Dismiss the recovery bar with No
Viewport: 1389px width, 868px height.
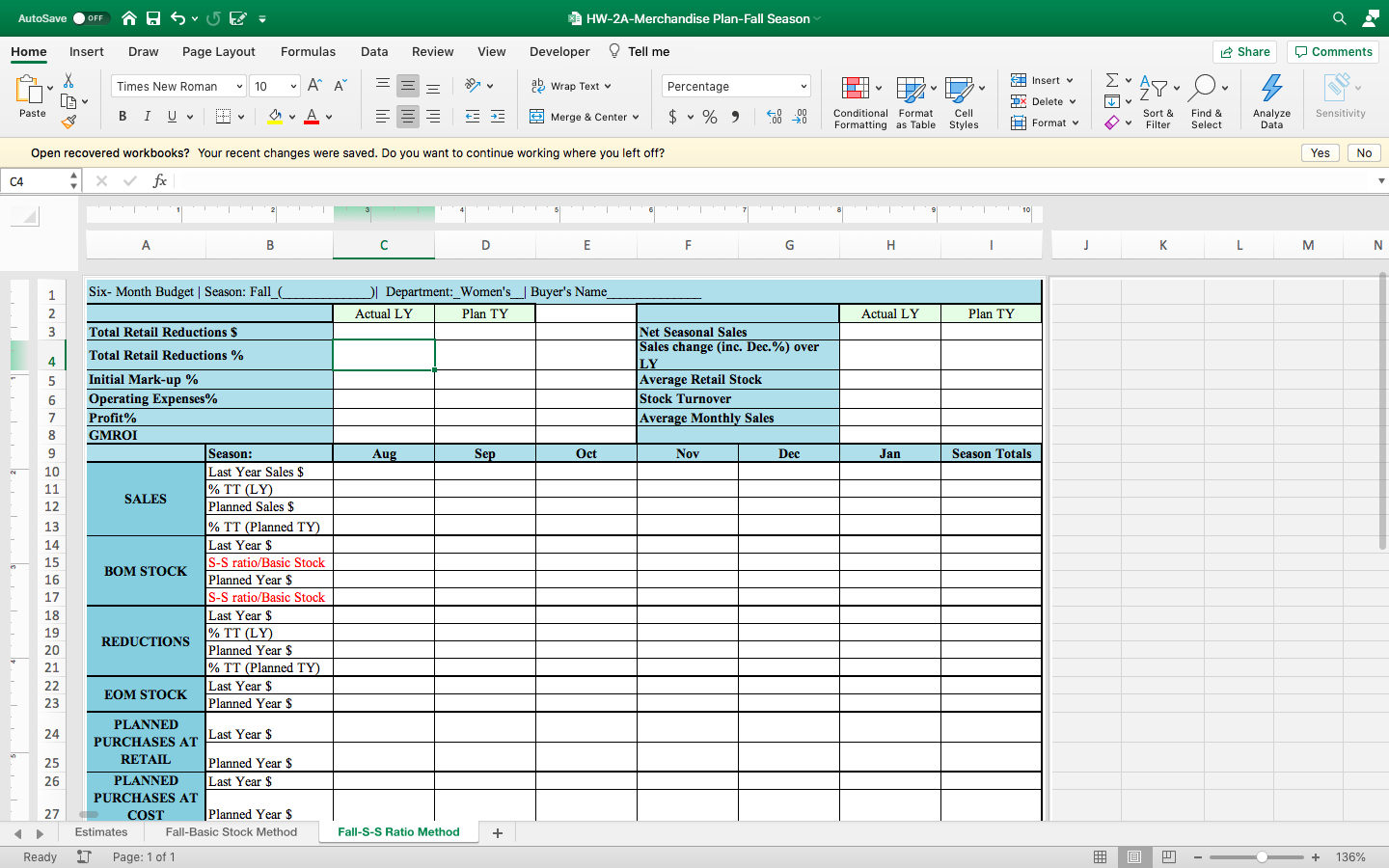pos(1364,152)
